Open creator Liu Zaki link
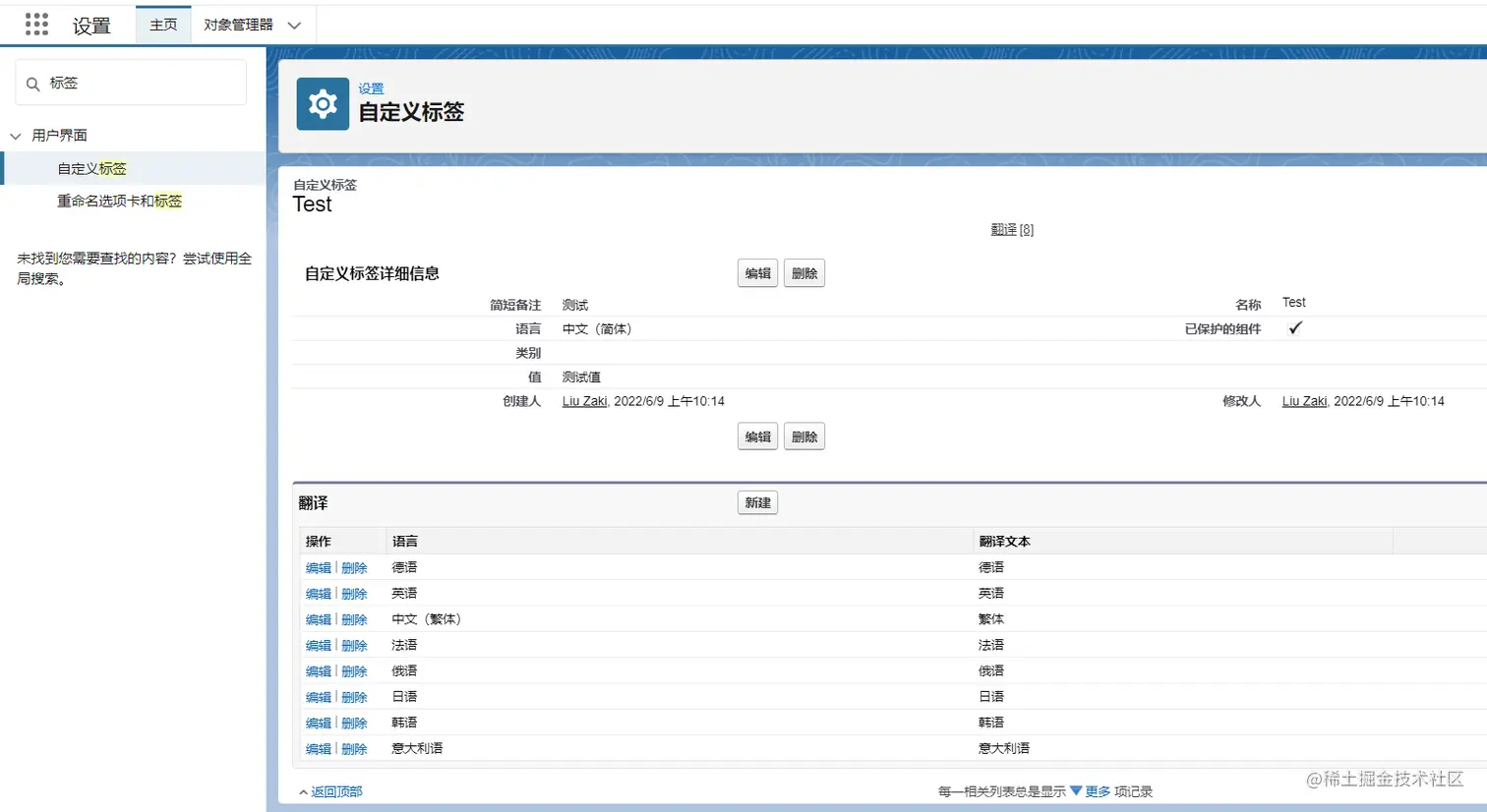This screenshot has width=1487, height=812. 584,401
